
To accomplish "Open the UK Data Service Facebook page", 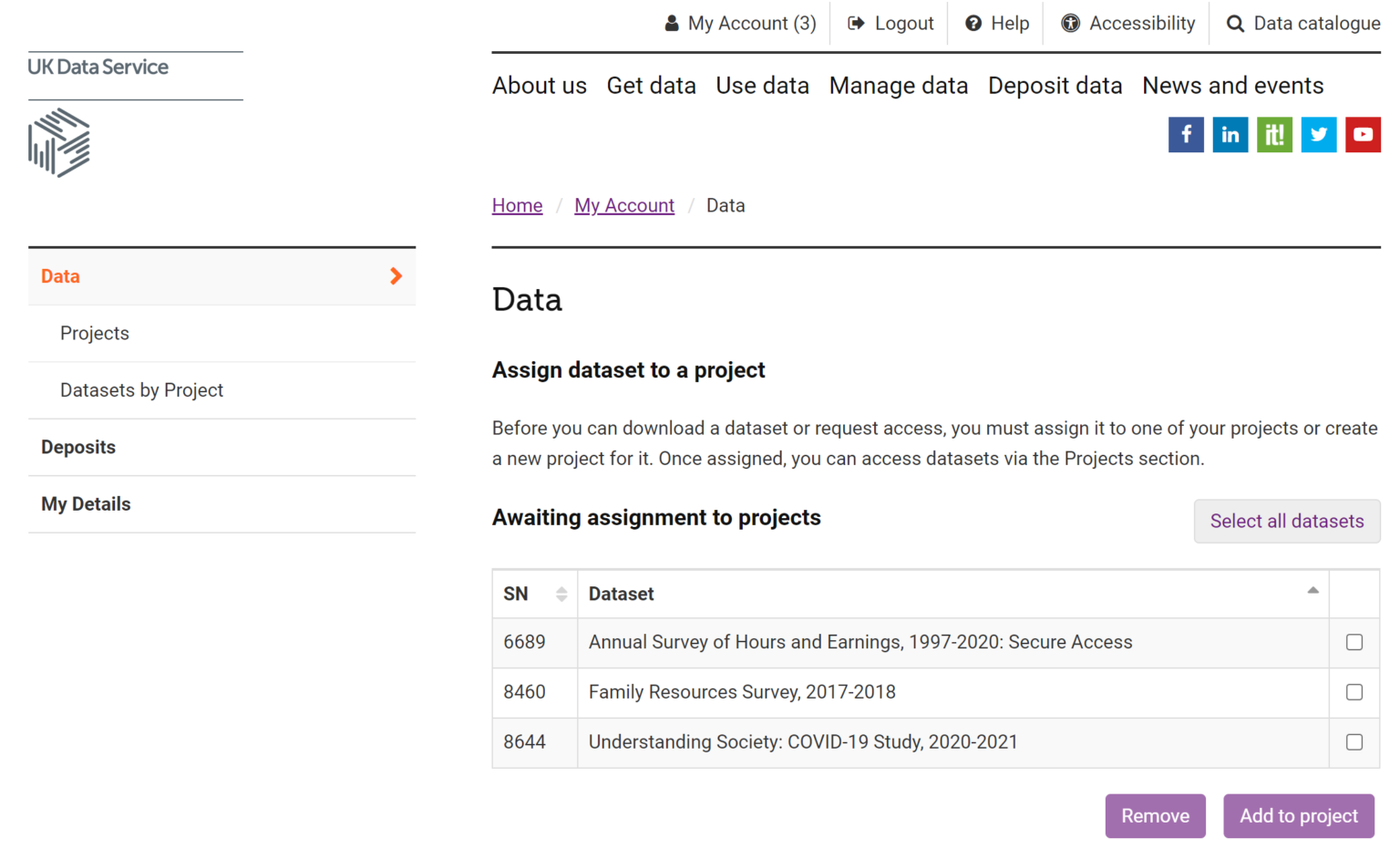I will 1186,134.
